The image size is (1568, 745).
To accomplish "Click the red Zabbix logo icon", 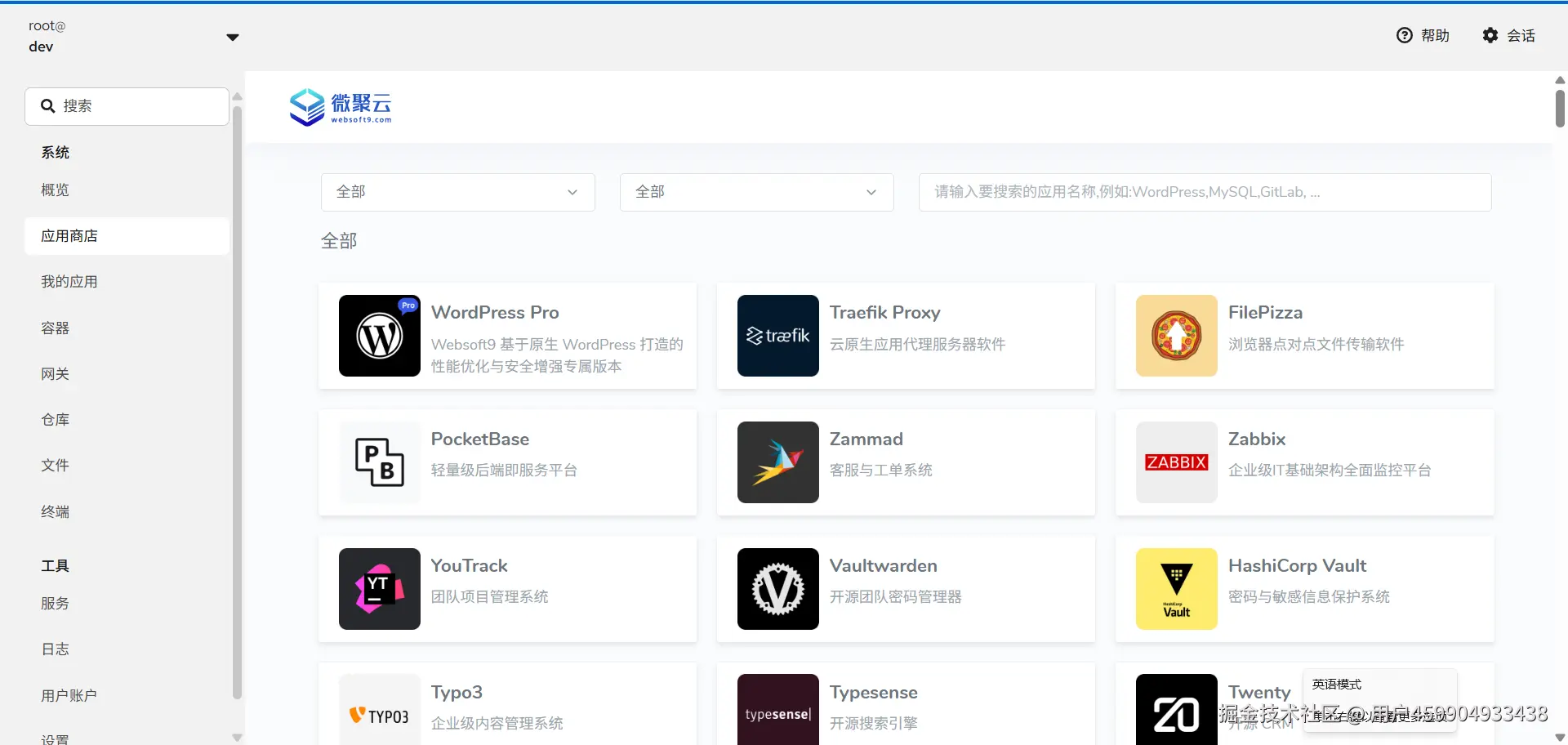I will 1177,462.
